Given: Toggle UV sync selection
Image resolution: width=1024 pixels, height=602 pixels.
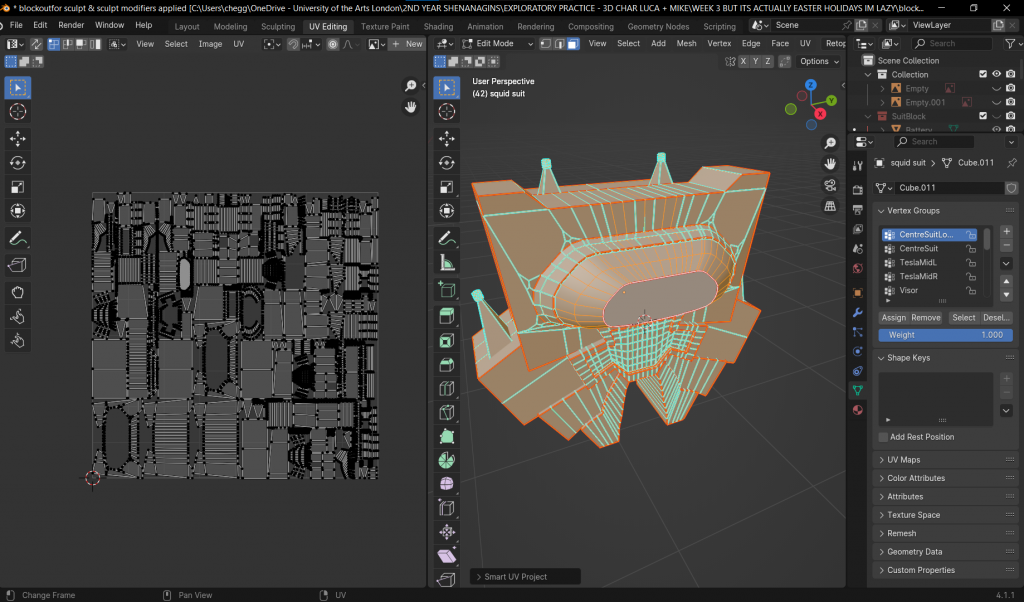Looking at the screenshot, I should click(x=36, y=44).
